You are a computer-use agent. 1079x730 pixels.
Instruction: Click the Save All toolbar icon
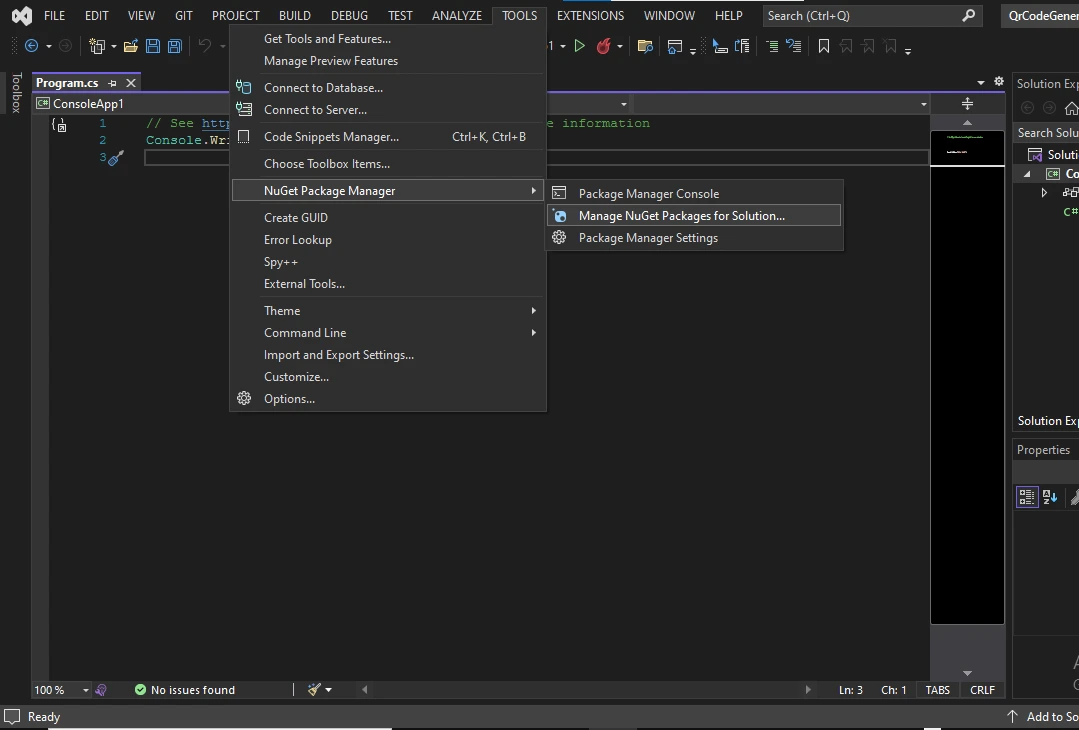(x=175, y=46)
